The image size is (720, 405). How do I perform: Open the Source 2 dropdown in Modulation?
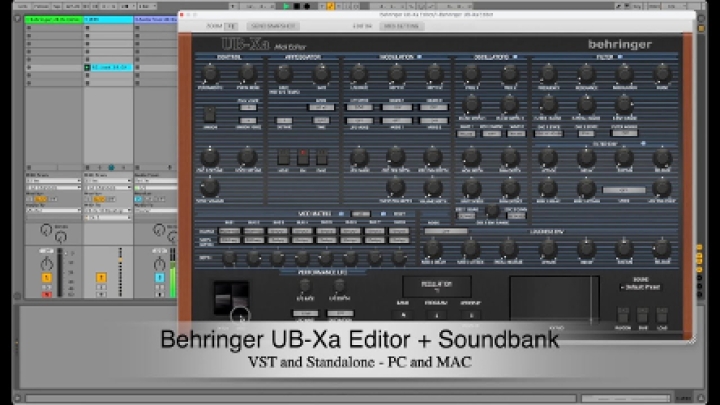click(x=434, y=107)
